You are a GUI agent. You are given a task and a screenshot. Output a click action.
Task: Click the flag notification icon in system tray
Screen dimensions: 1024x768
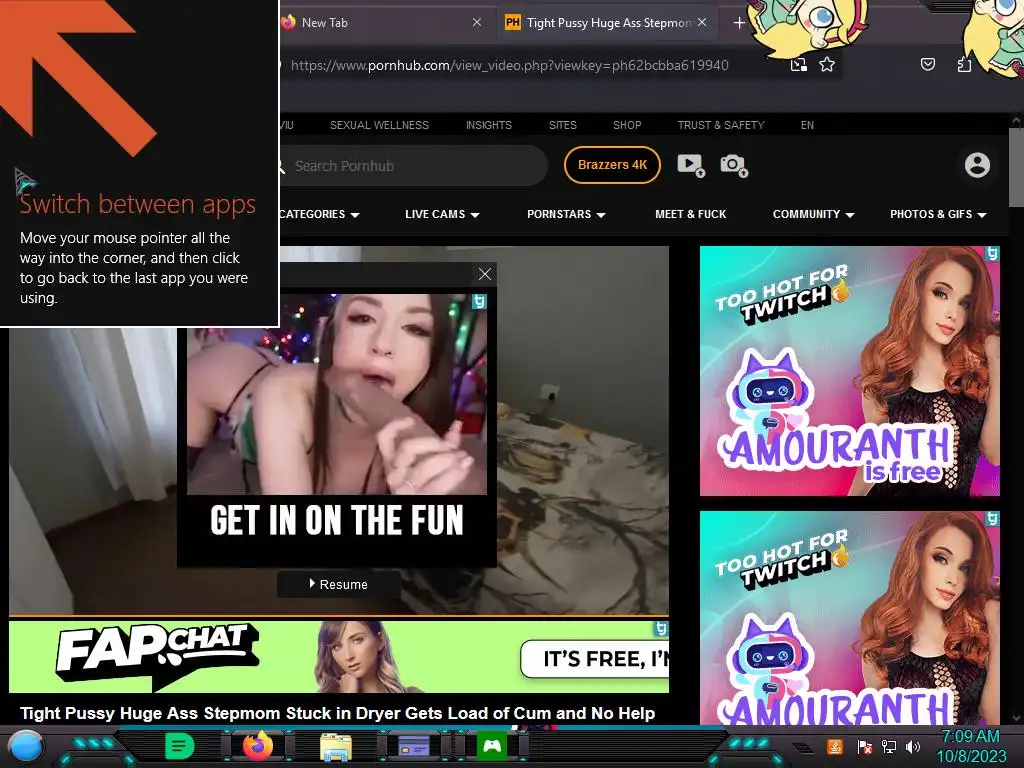coord(865,746)
